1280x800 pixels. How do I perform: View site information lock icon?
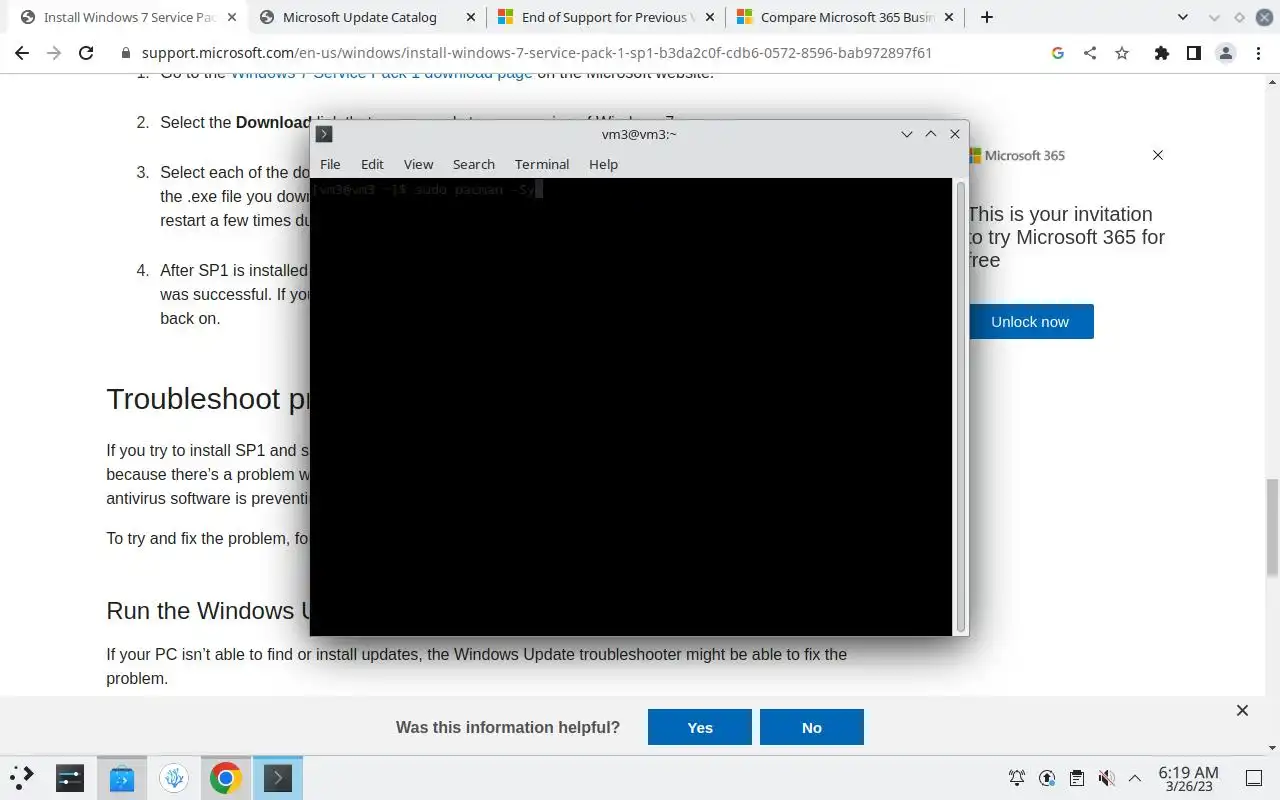point(125,53)
